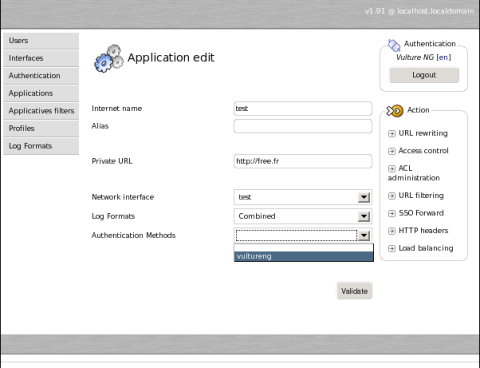The height and width of the screenshot is (368, 480).
Task: Click the icon beside URL rewriting
Action: (392, 134)
